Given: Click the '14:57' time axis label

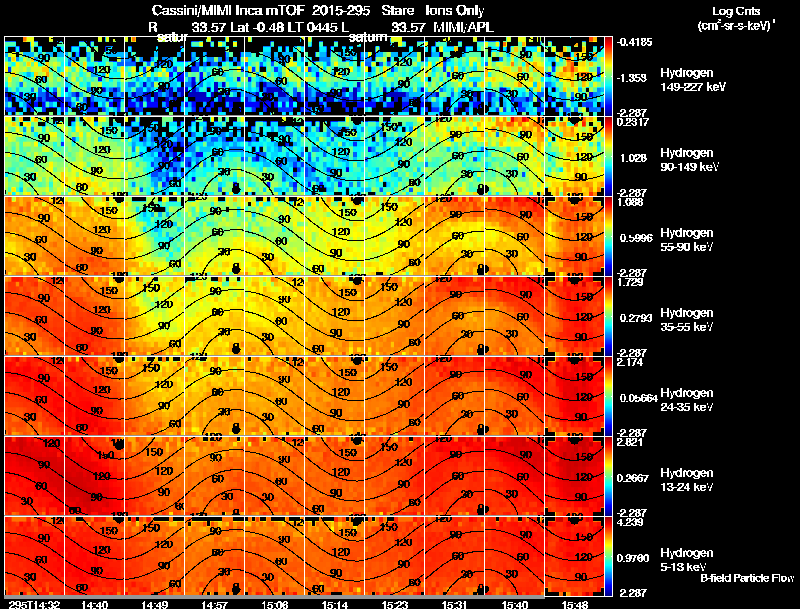Looking at the screenshot, I should 214,604.
